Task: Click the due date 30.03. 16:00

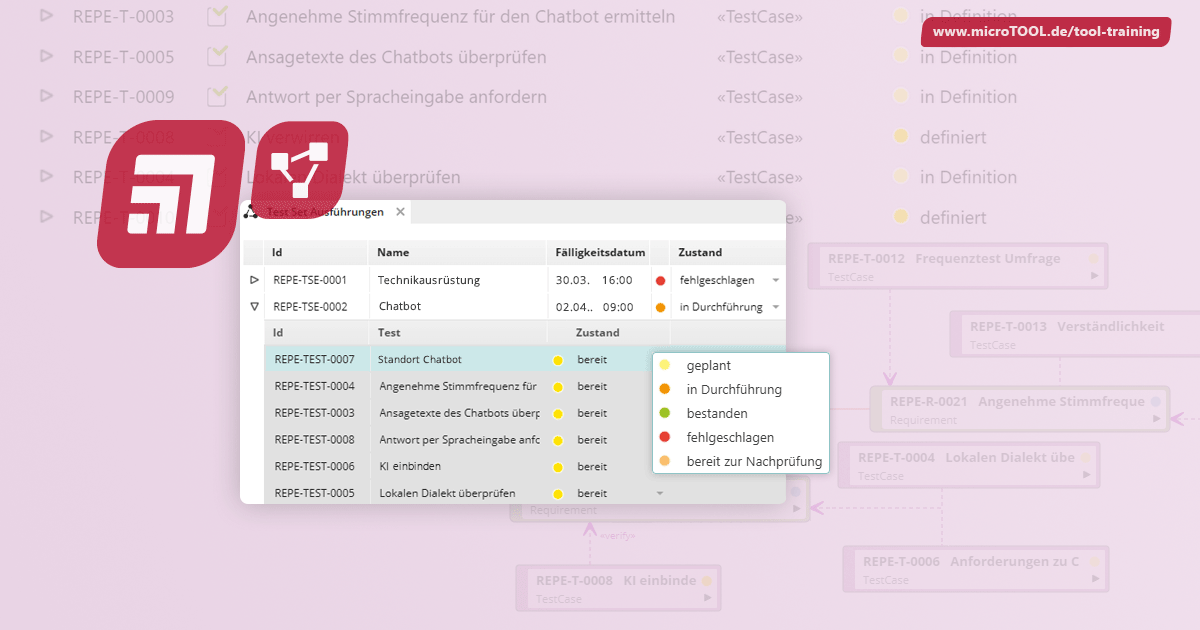Action: click(x=594, y=281)
